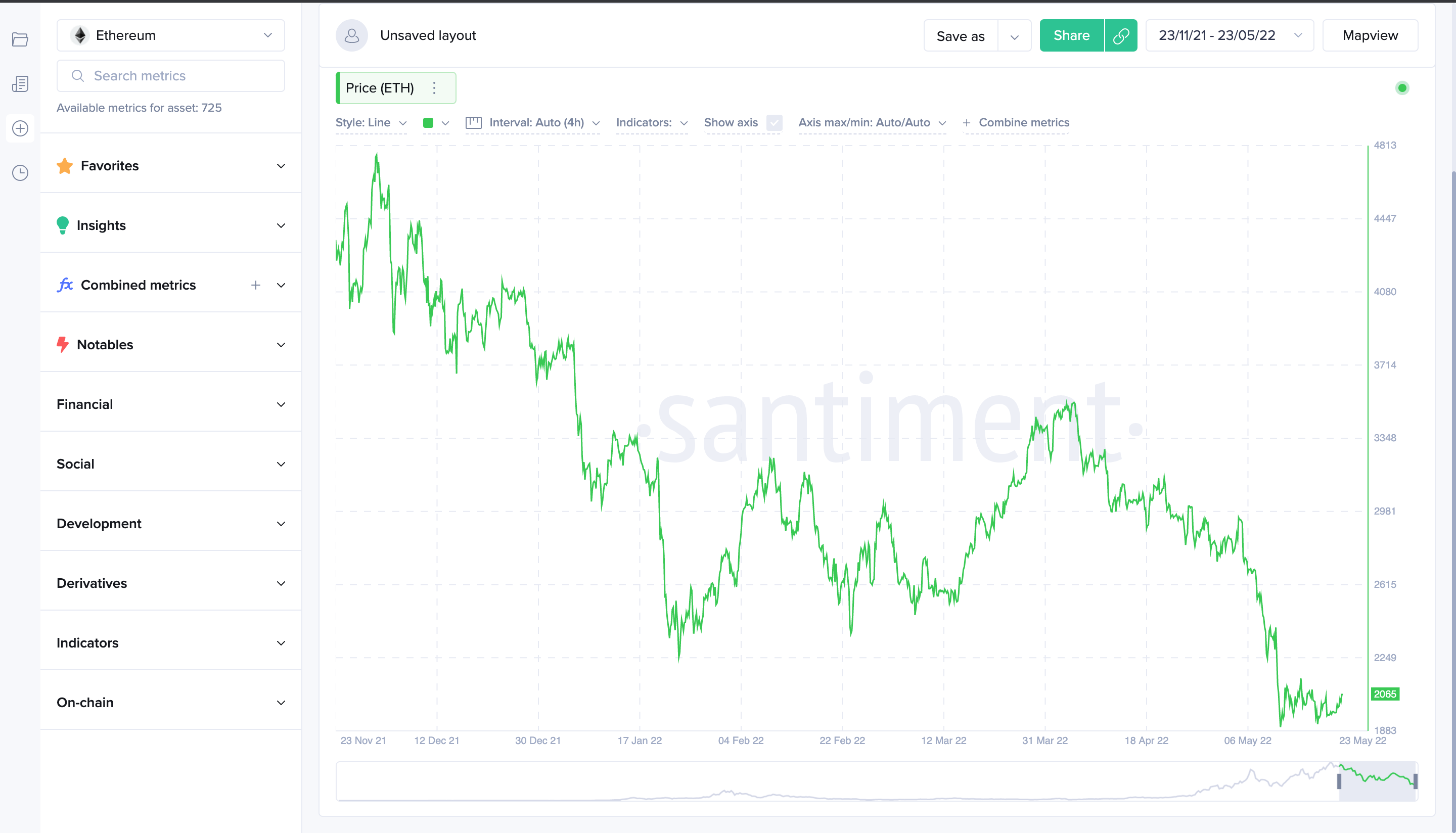Image resolution: width=1456 pixels, height=833 pixels.
Task: Click the timeline brush overview chart
Action: [877, 781]
